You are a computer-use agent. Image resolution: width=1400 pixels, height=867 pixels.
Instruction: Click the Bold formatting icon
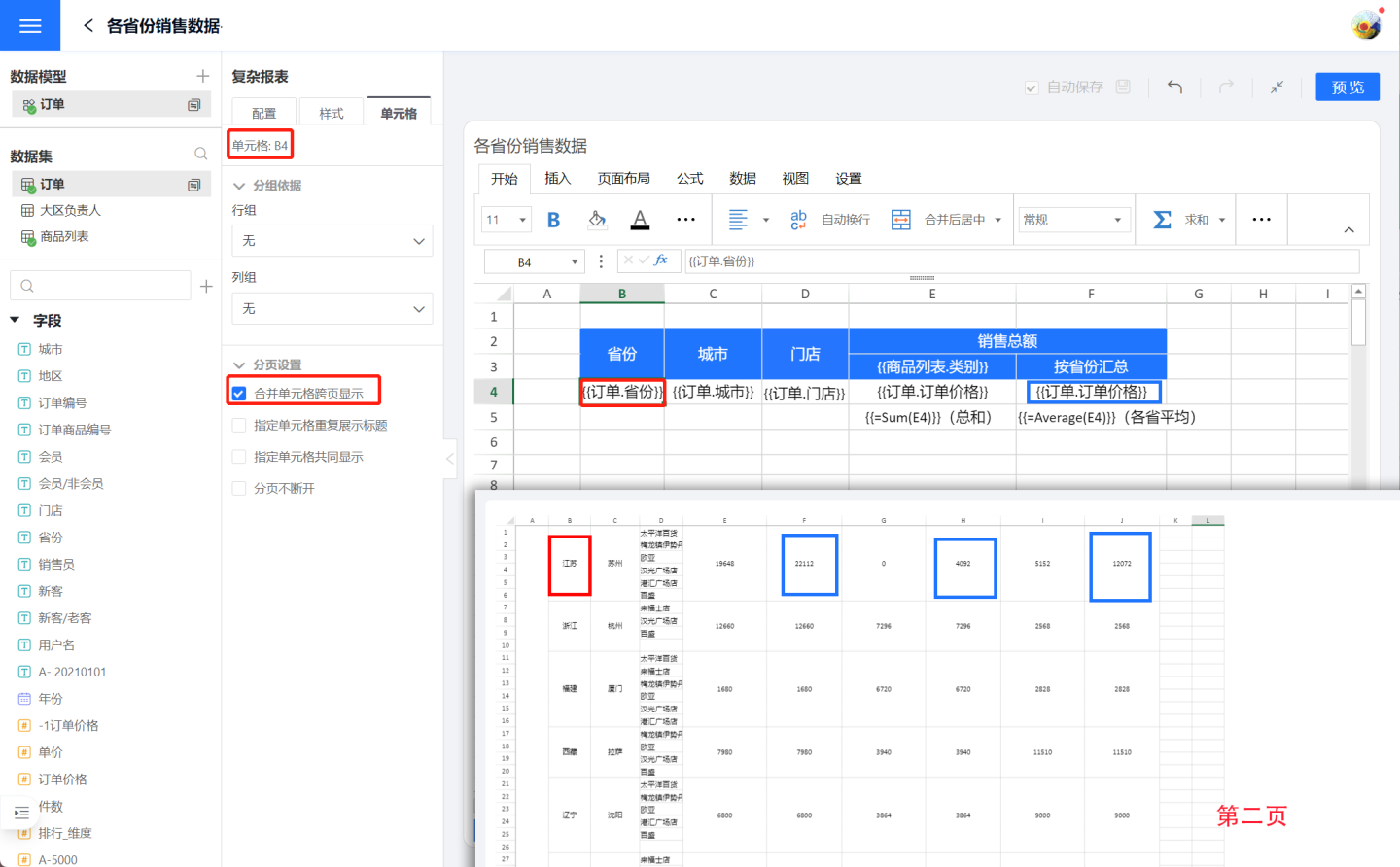click(553, 220)
